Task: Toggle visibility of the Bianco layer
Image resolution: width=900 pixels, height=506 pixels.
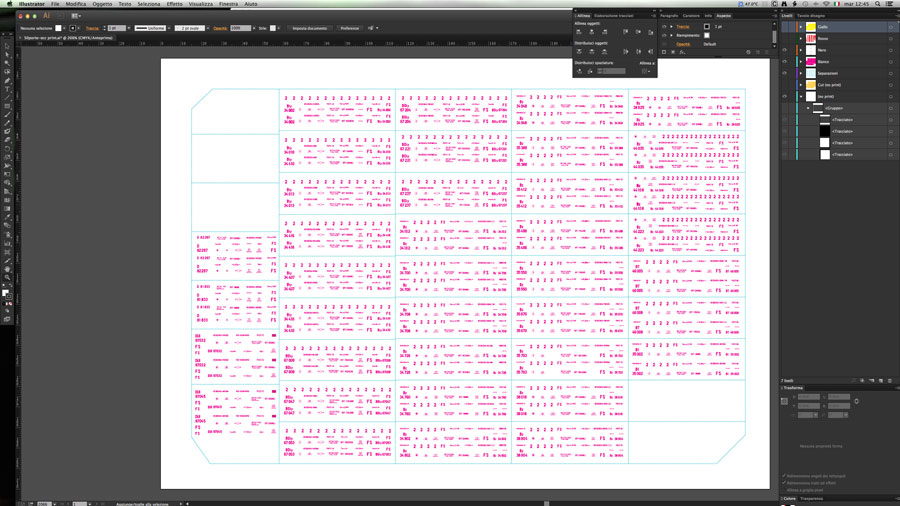Action: coord(784,61)
